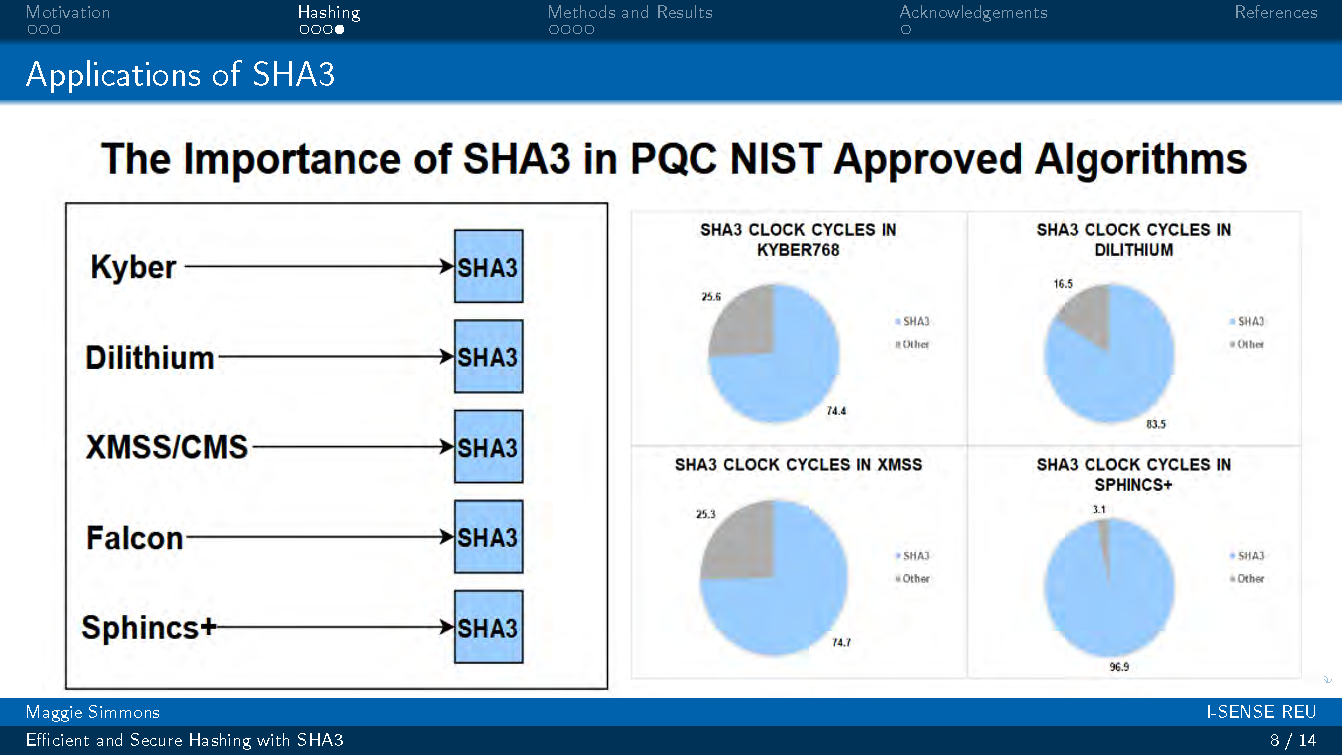Select first slide circle under Motivation
Screen dimensions: 1342x755
click(32, 30)
